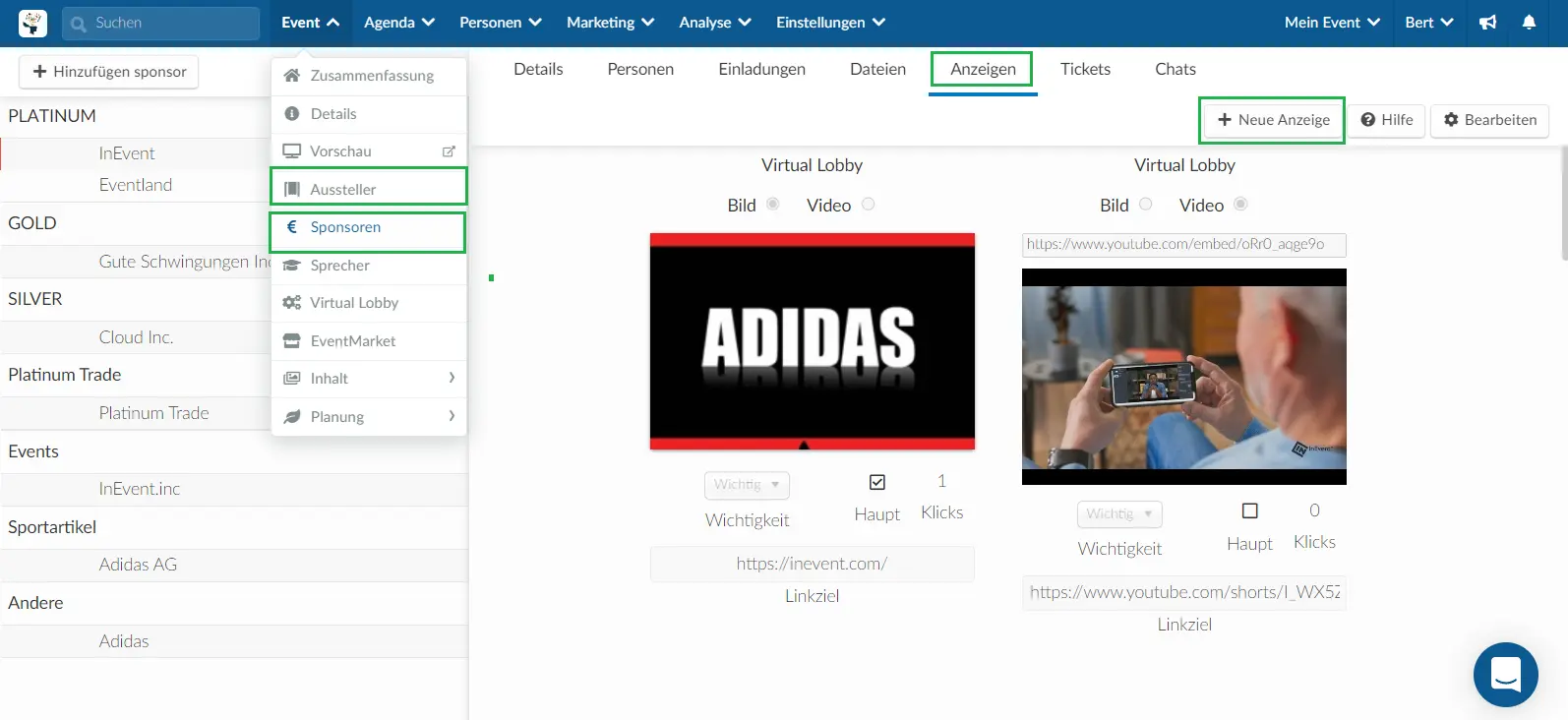Check Haupt checkbox for video ad
Image resolution: width=1568 pixels, height=720 pixels.
pos(1250,511)
